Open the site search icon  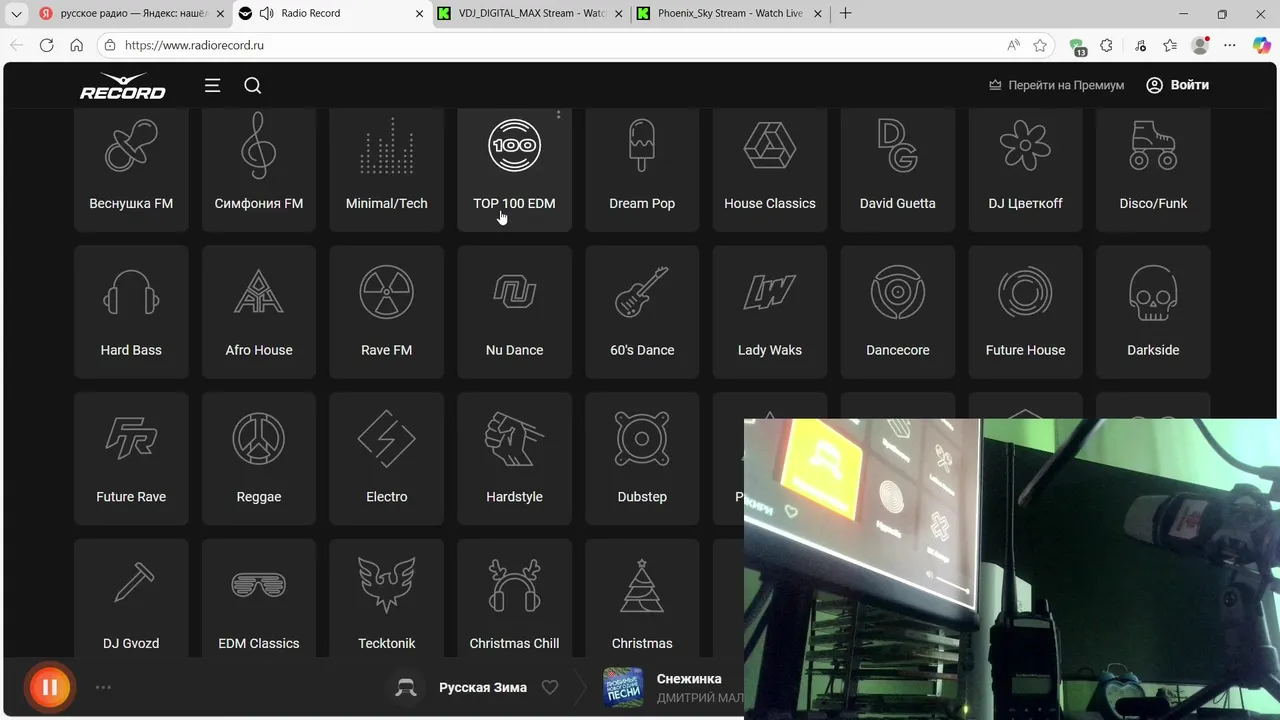coord(253,86)
